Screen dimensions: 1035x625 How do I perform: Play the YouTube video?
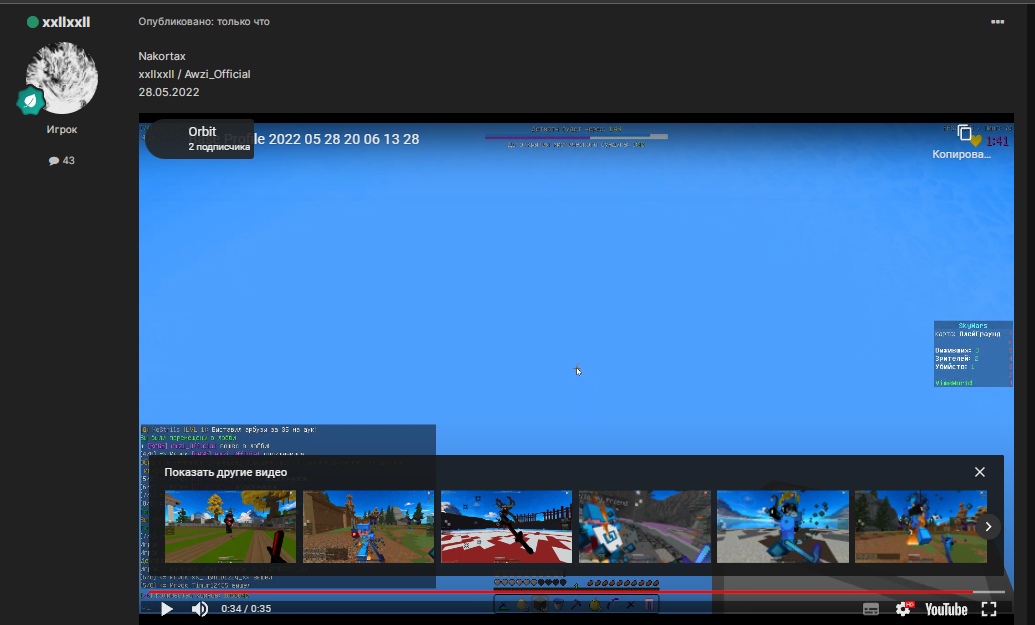click(167, 608)
